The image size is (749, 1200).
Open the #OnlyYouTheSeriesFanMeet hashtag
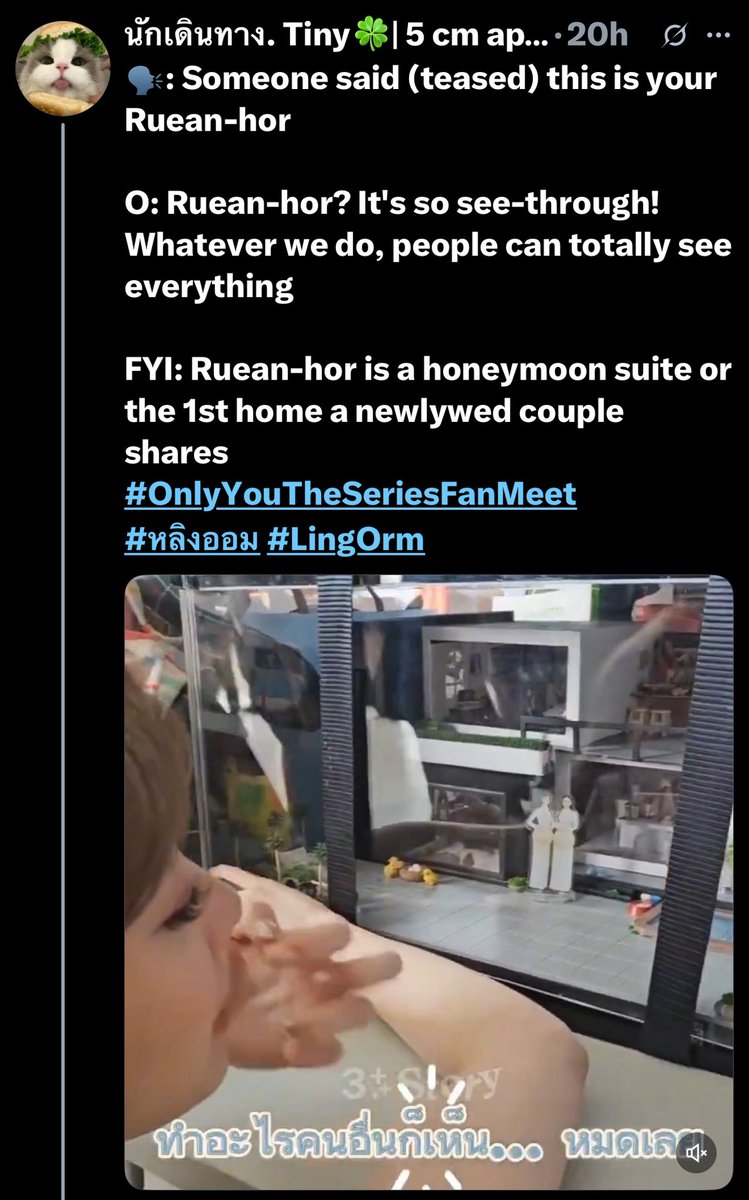[350, 494]
